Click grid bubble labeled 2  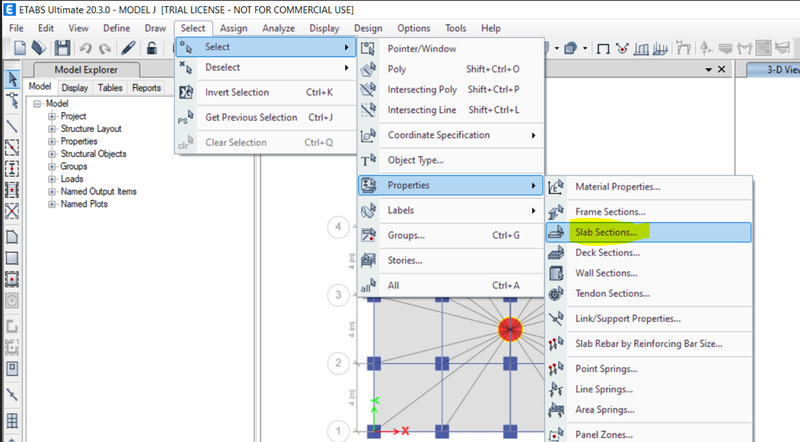[x=338, y=363]
